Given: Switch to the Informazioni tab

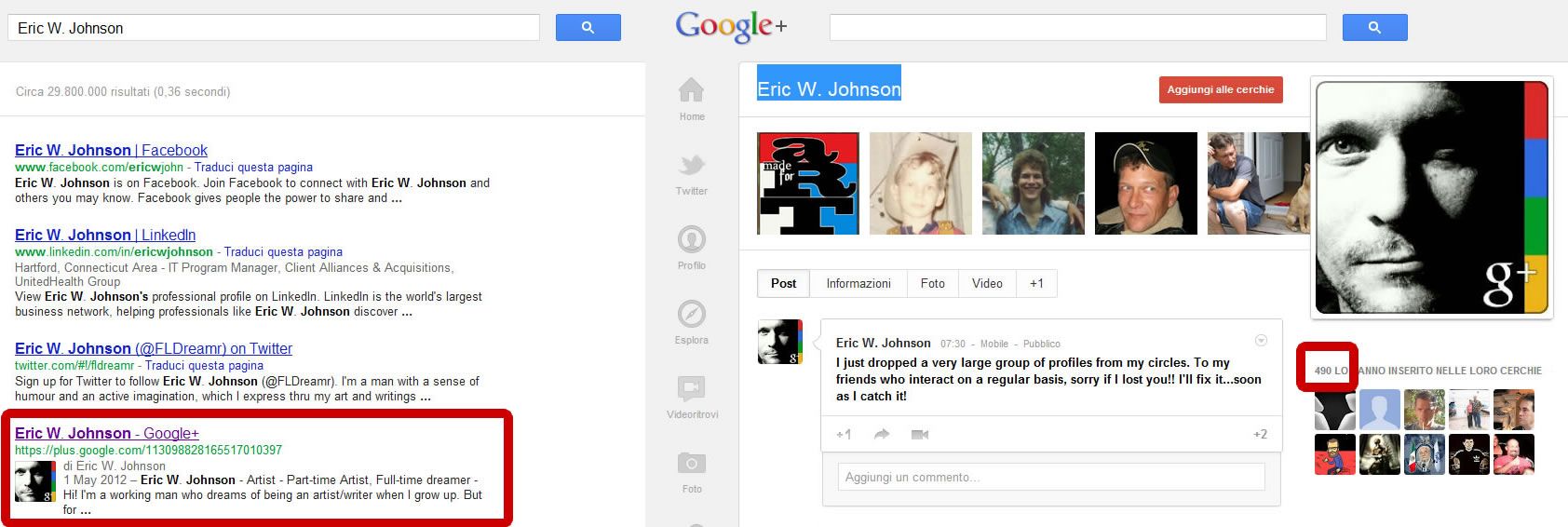Looking at the screenshot, I should pyautogui.click(x=858, y=284).
